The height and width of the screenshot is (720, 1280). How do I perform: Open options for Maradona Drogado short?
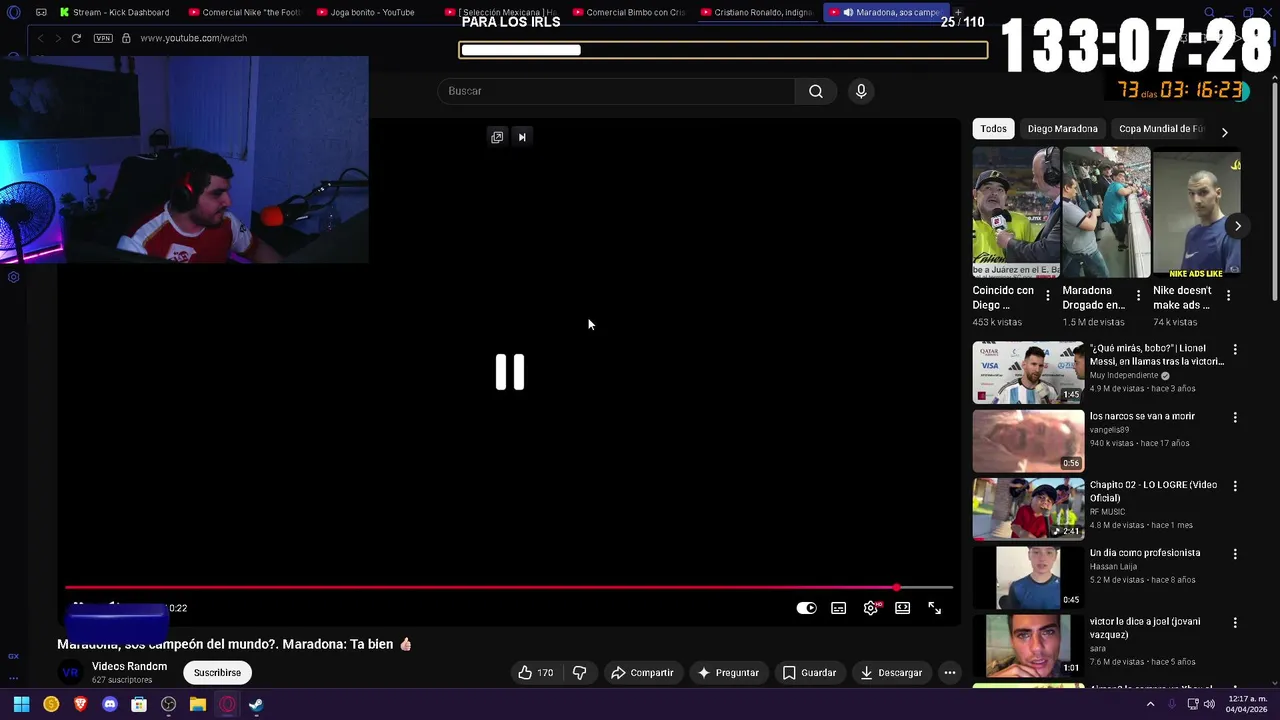click(1137, 296)
